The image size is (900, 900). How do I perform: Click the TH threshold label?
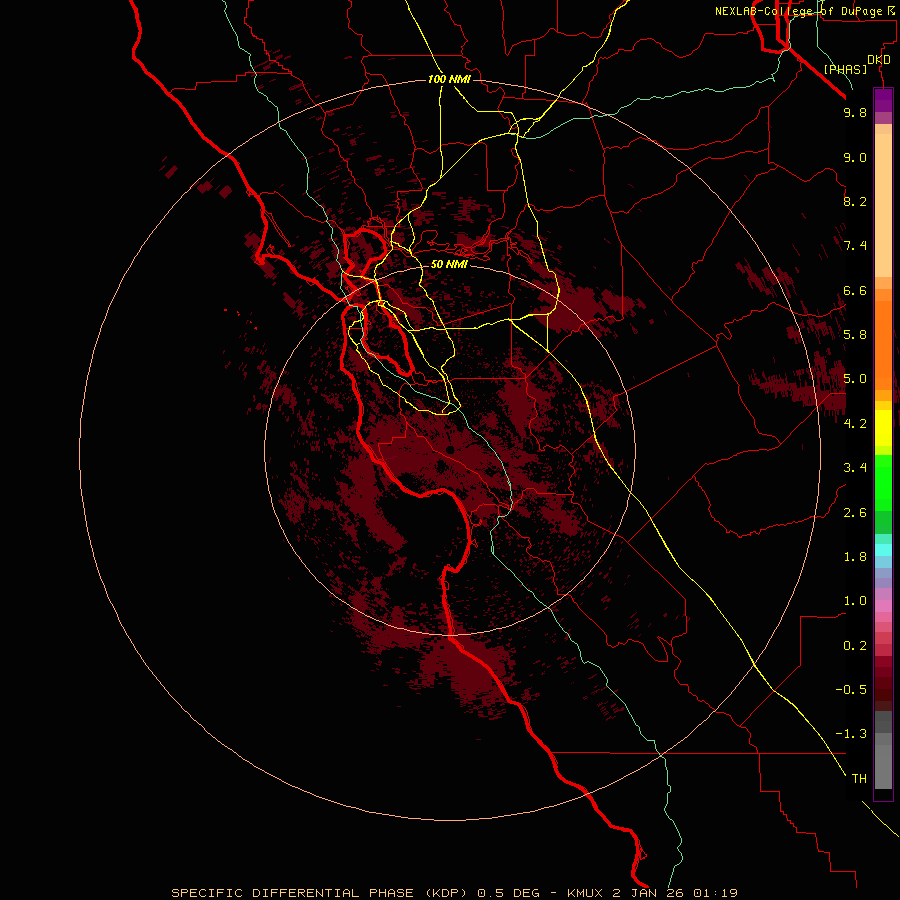[859, 779]
